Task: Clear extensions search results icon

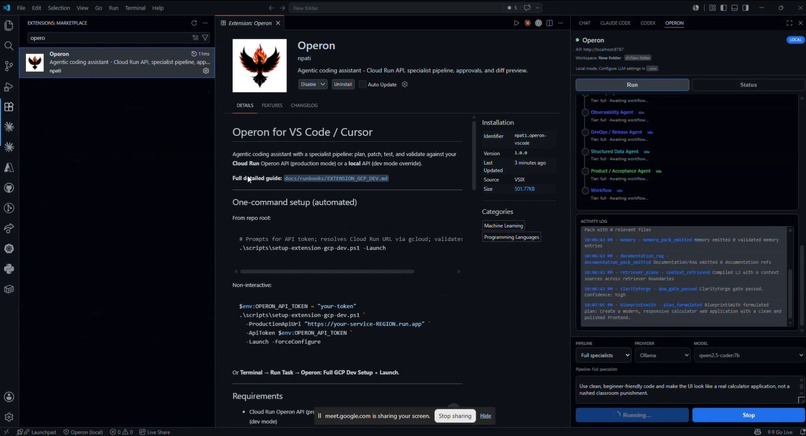Action: [195, 38]
